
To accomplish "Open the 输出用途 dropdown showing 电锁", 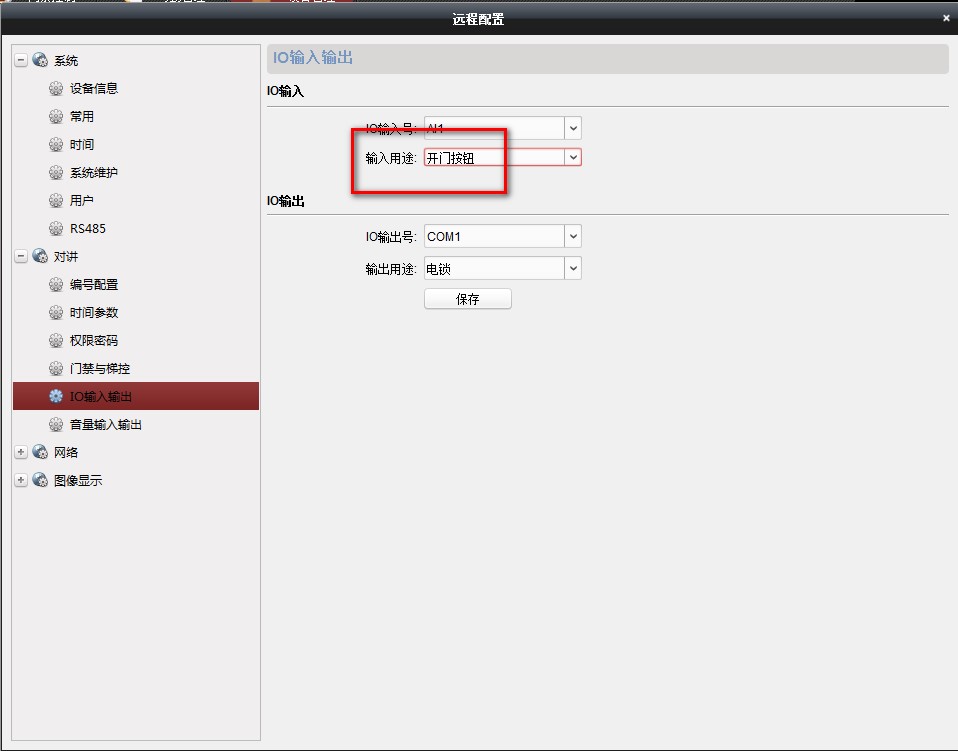I will 572,268.
